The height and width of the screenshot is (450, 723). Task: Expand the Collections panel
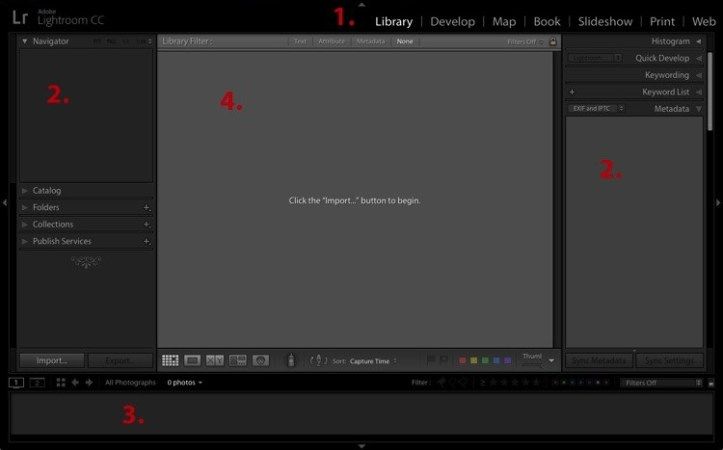(25, 224)
